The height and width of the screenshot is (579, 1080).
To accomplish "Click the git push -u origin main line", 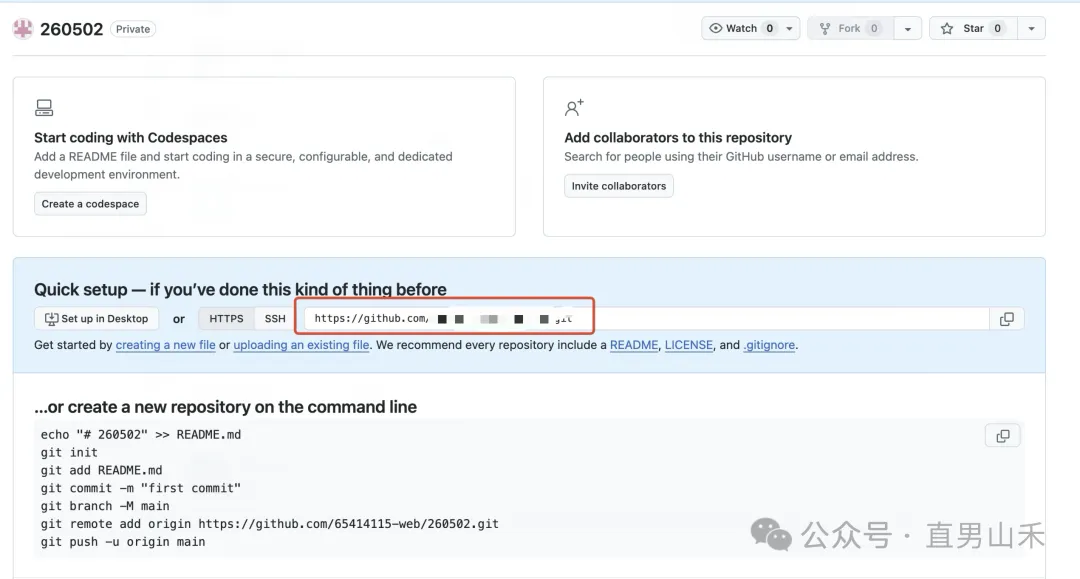I will tap(123, 542).
